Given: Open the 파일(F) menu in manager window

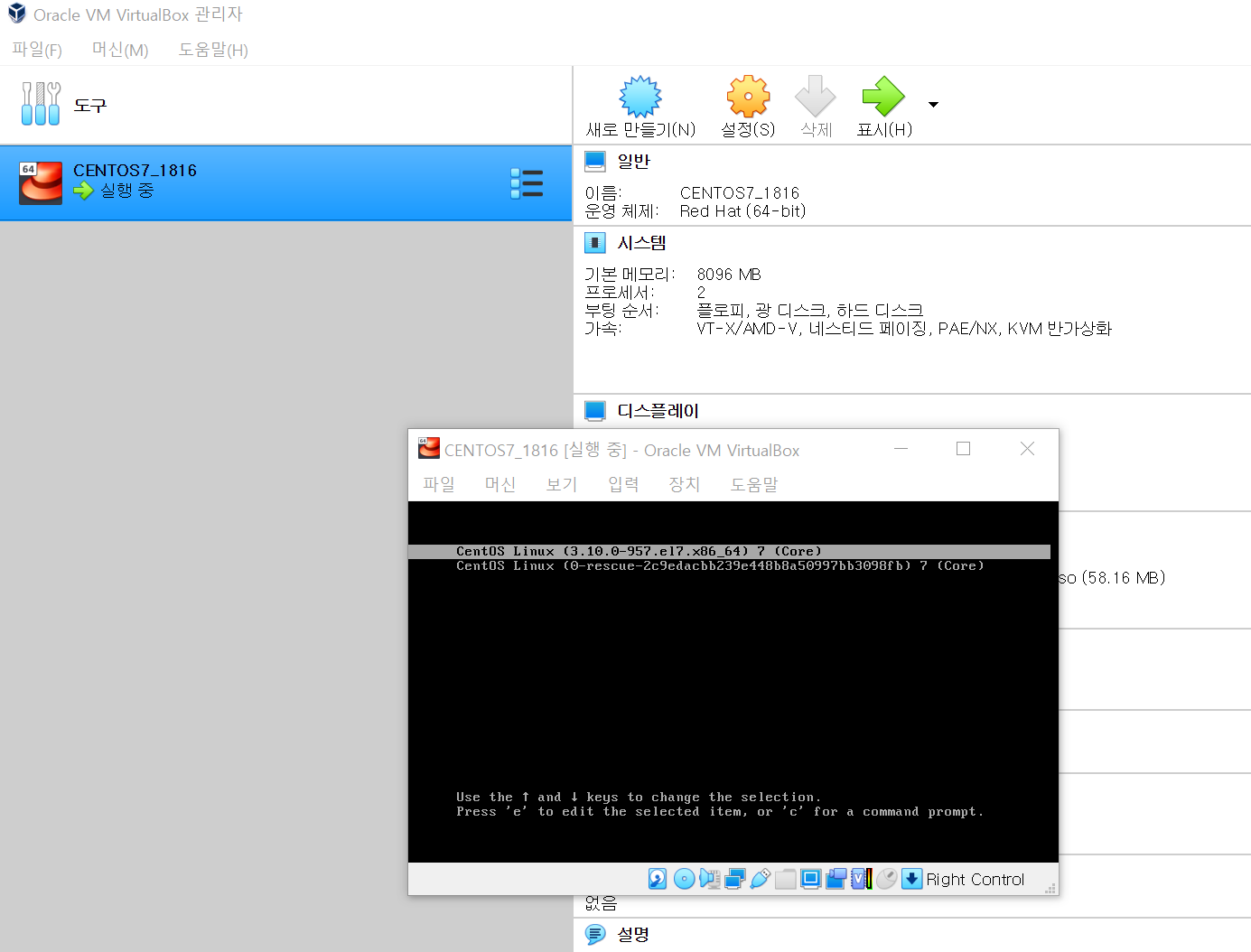Looking at the screenshot, I should pos(37,50).
